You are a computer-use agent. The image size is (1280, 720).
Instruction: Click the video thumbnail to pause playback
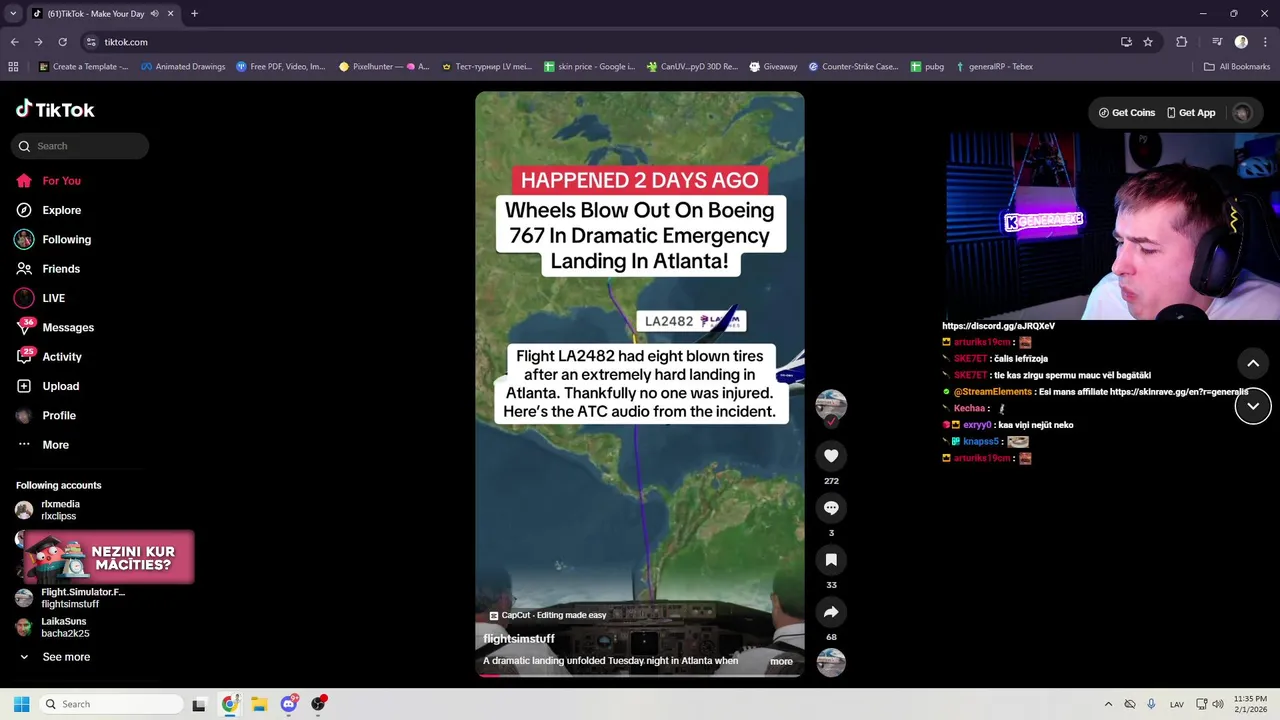click(x=640, y=384)
